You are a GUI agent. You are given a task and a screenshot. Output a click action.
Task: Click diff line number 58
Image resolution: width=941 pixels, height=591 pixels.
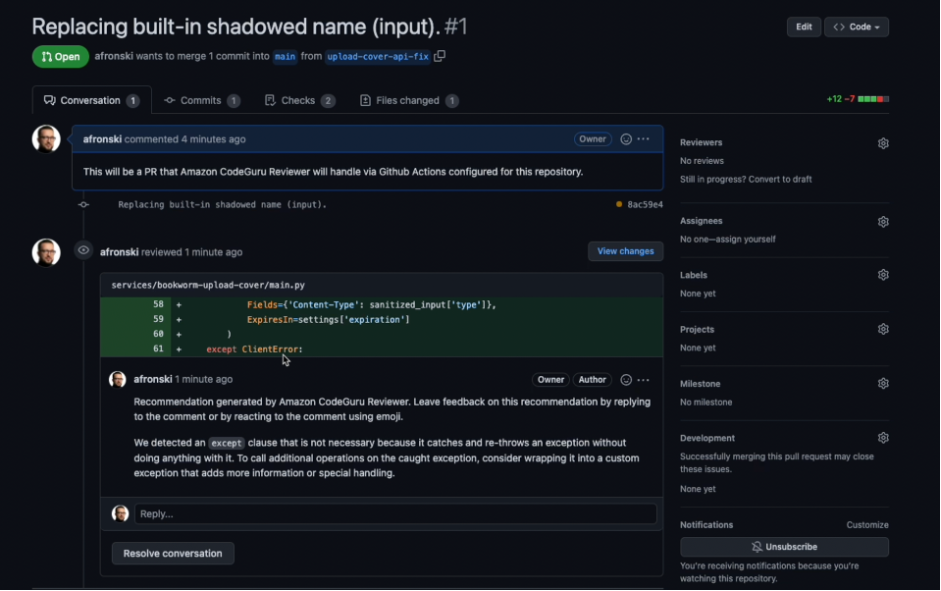[158, 304]
